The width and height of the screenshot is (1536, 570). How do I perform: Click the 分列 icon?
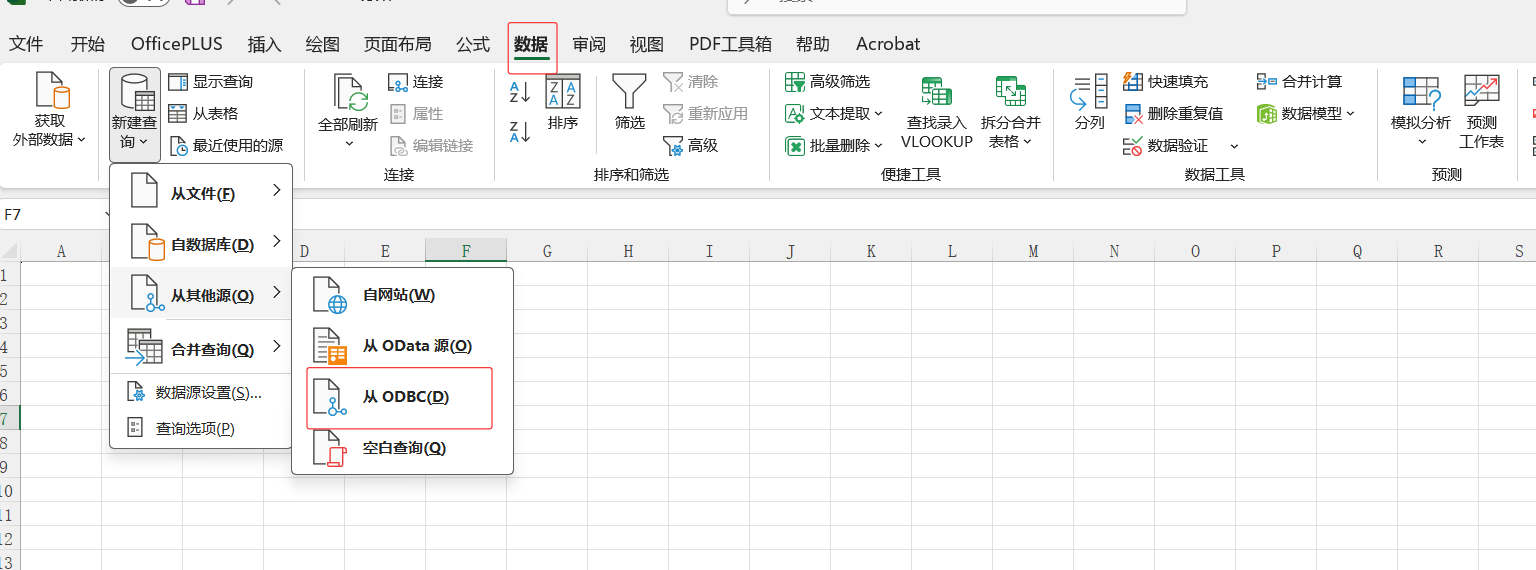[x=1089, y=104]
